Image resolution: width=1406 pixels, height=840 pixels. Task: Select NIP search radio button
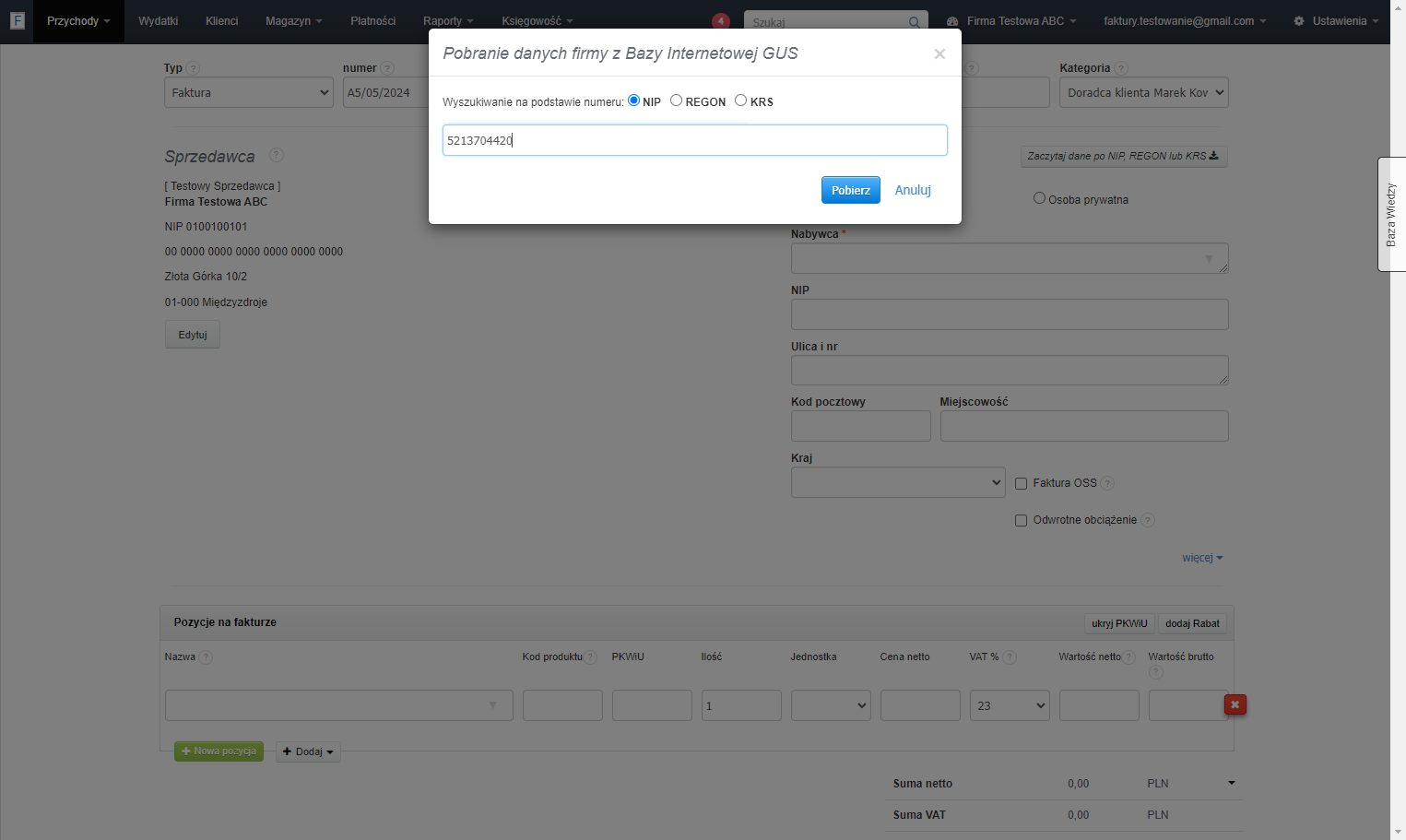pyautogui.click(x=634, y=101)
